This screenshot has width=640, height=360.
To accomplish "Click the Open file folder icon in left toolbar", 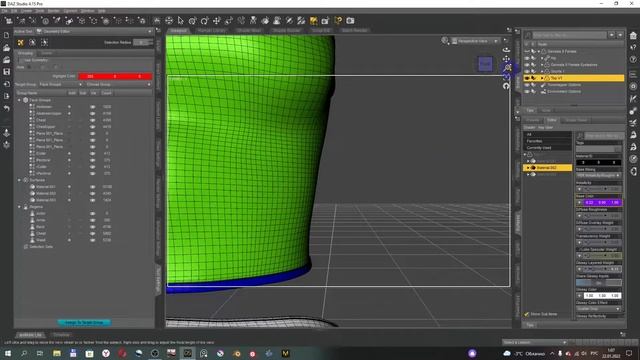I will (7, 48).
